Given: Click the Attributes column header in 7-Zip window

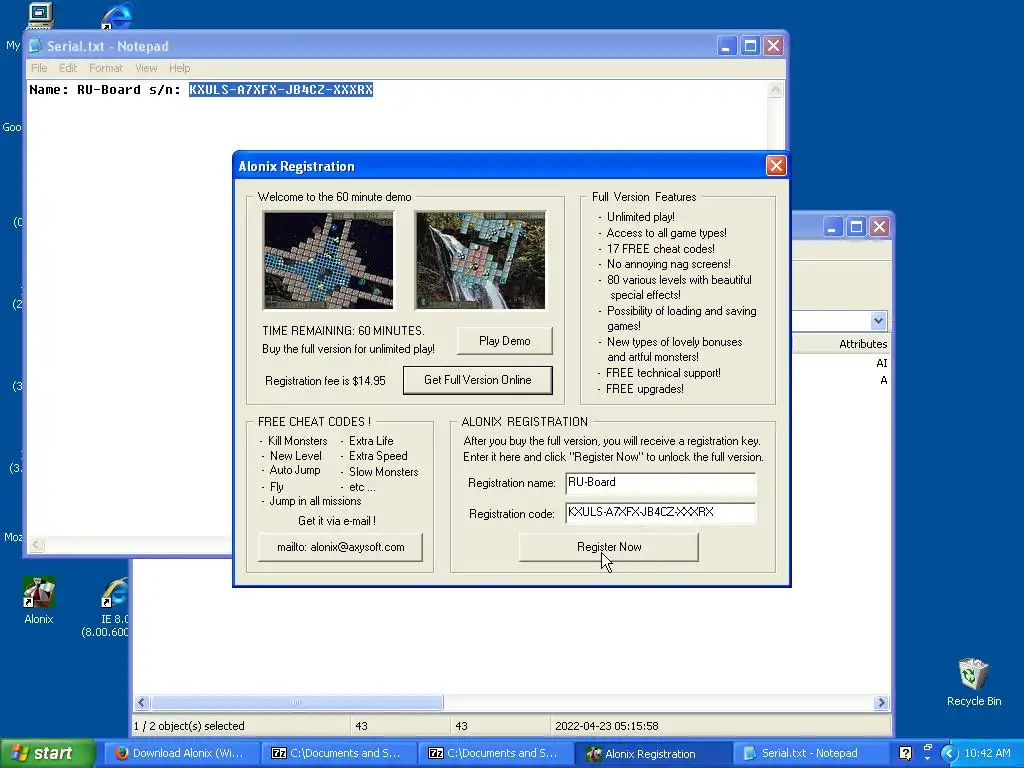Looking at the screenshot, I should pos(863,344).
